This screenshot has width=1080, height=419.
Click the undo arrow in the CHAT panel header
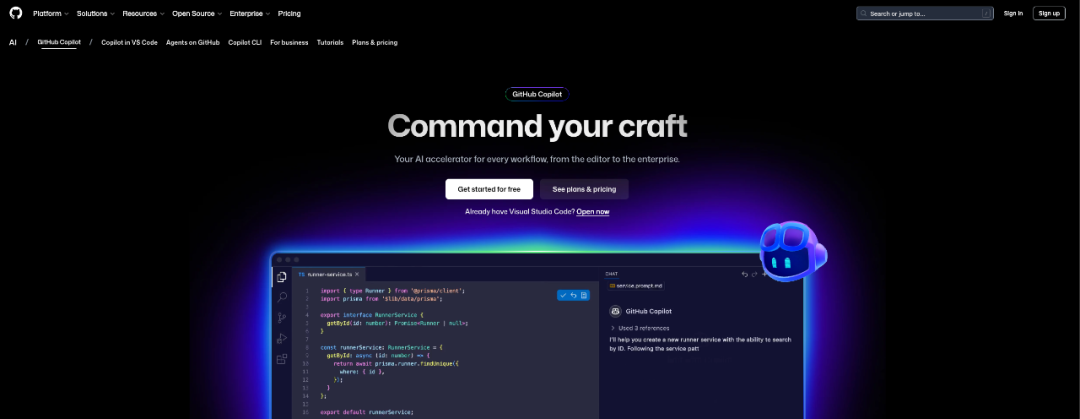pyautogui.click(x=745, y=274)
